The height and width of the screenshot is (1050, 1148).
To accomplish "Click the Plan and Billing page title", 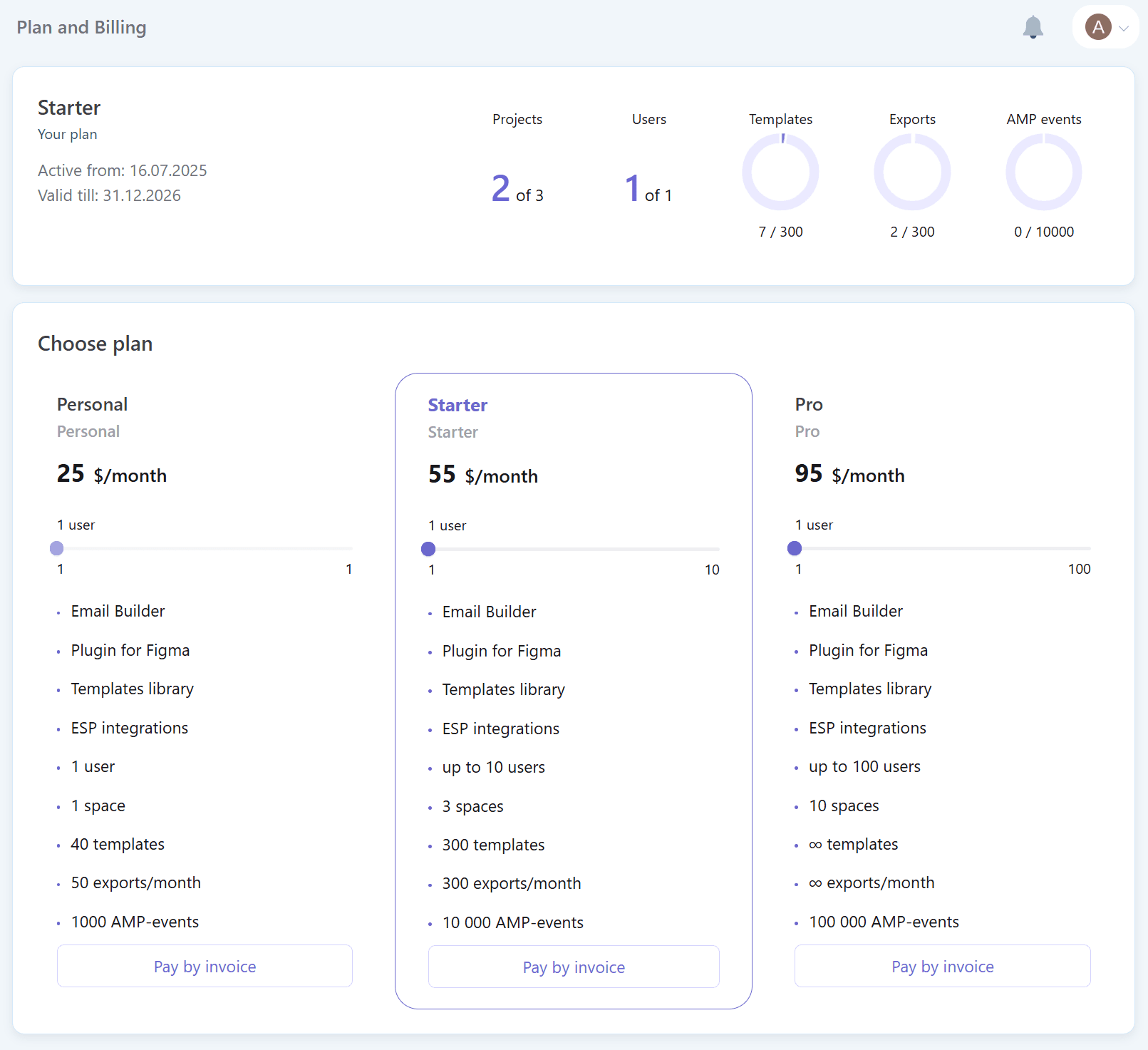I will tap(81, 28).
